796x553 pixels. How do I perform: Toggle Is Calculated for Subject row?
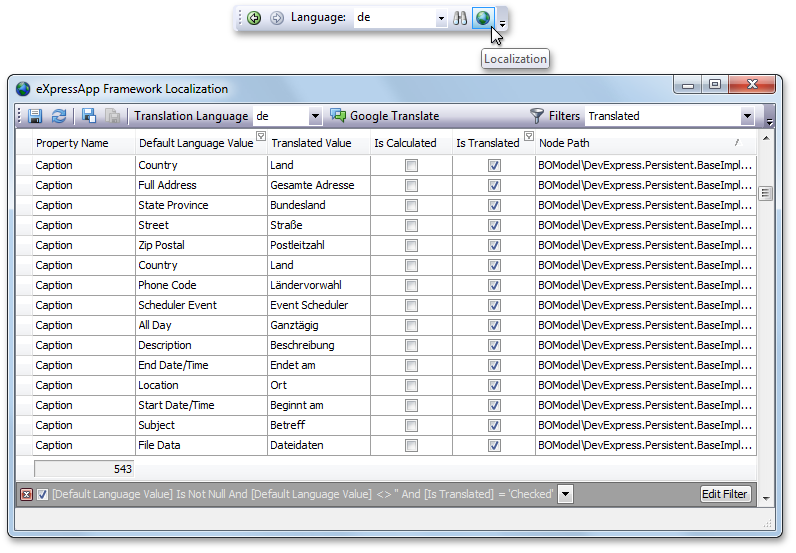click(411, 425)
